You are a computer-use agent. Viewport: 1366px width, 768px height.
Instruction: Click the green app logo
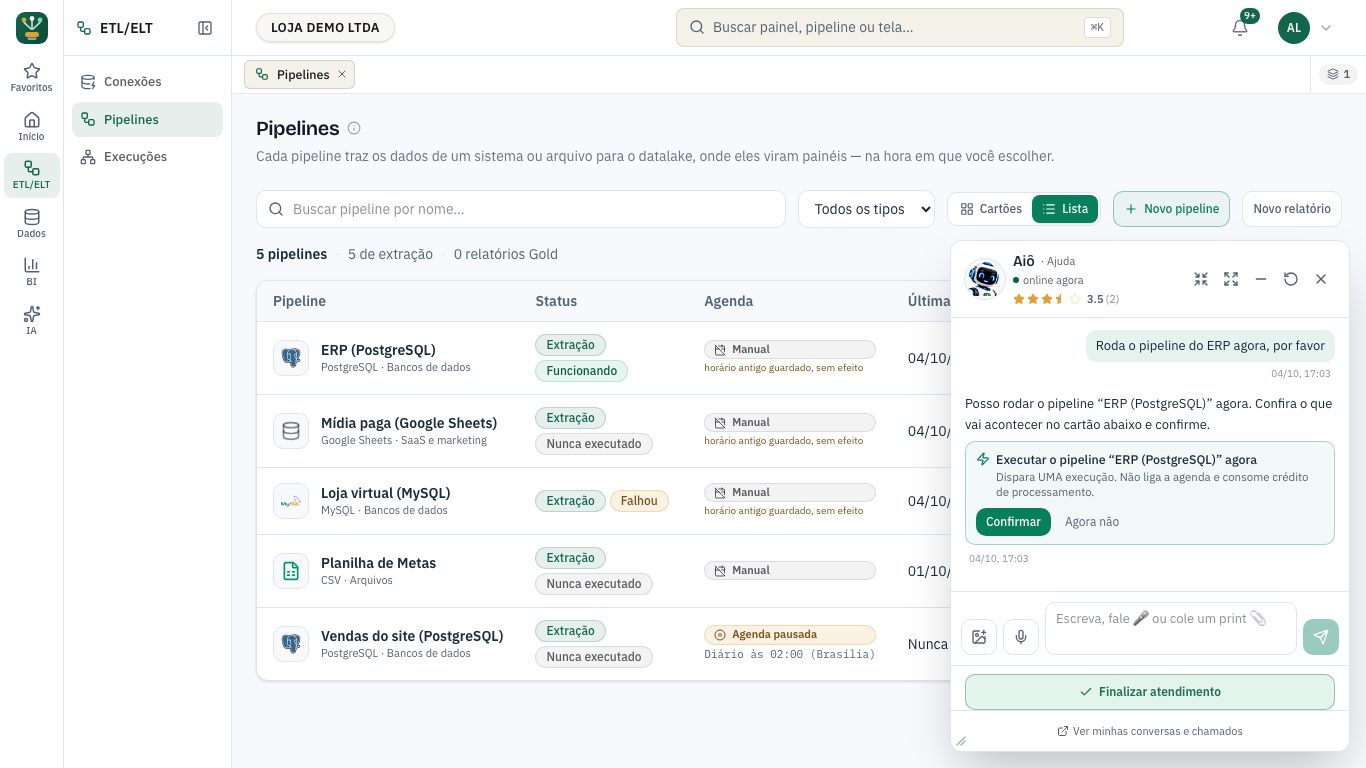tap(32, 28)
